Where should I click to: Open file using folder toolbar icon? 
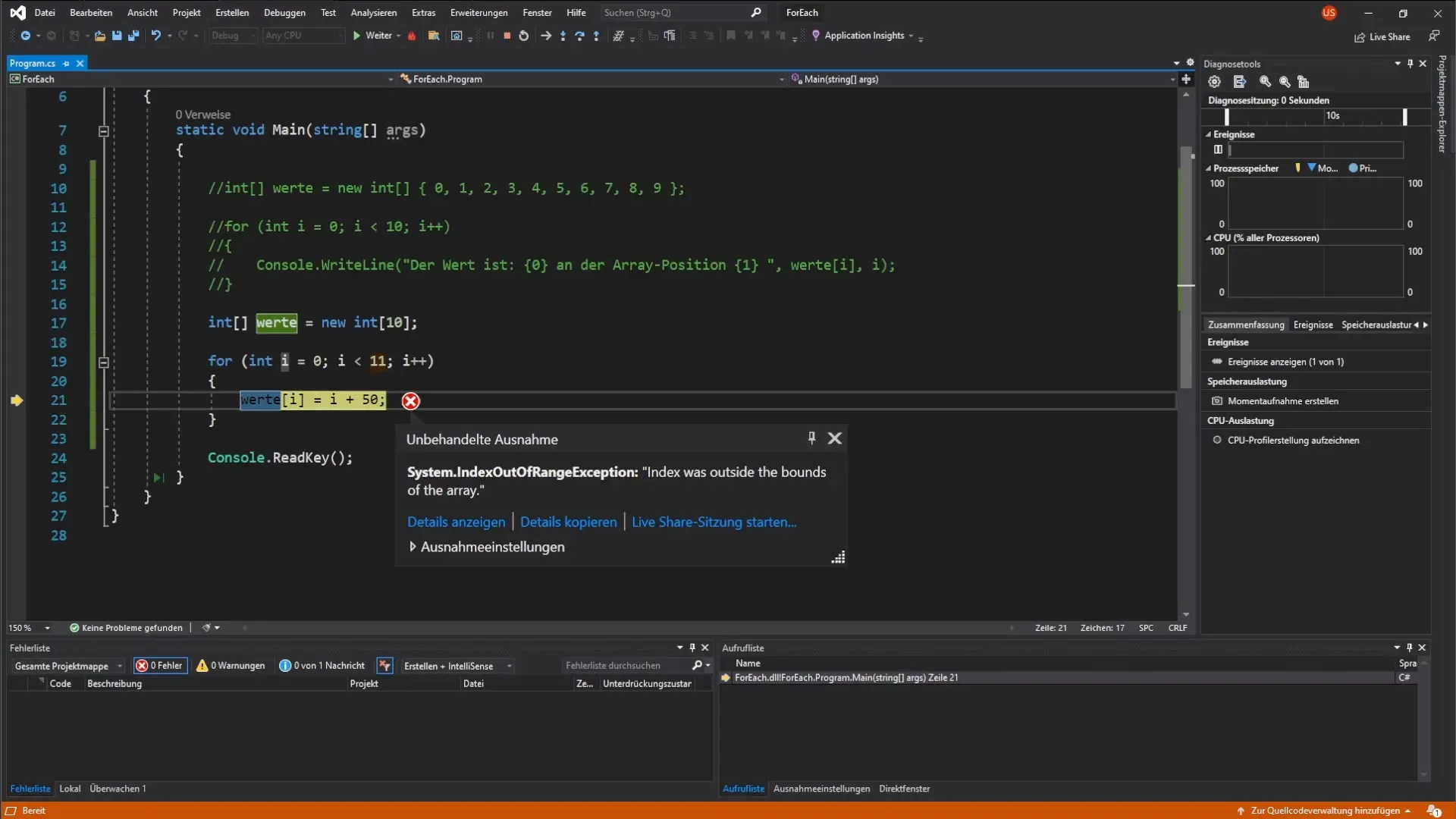tap(99, 36)
